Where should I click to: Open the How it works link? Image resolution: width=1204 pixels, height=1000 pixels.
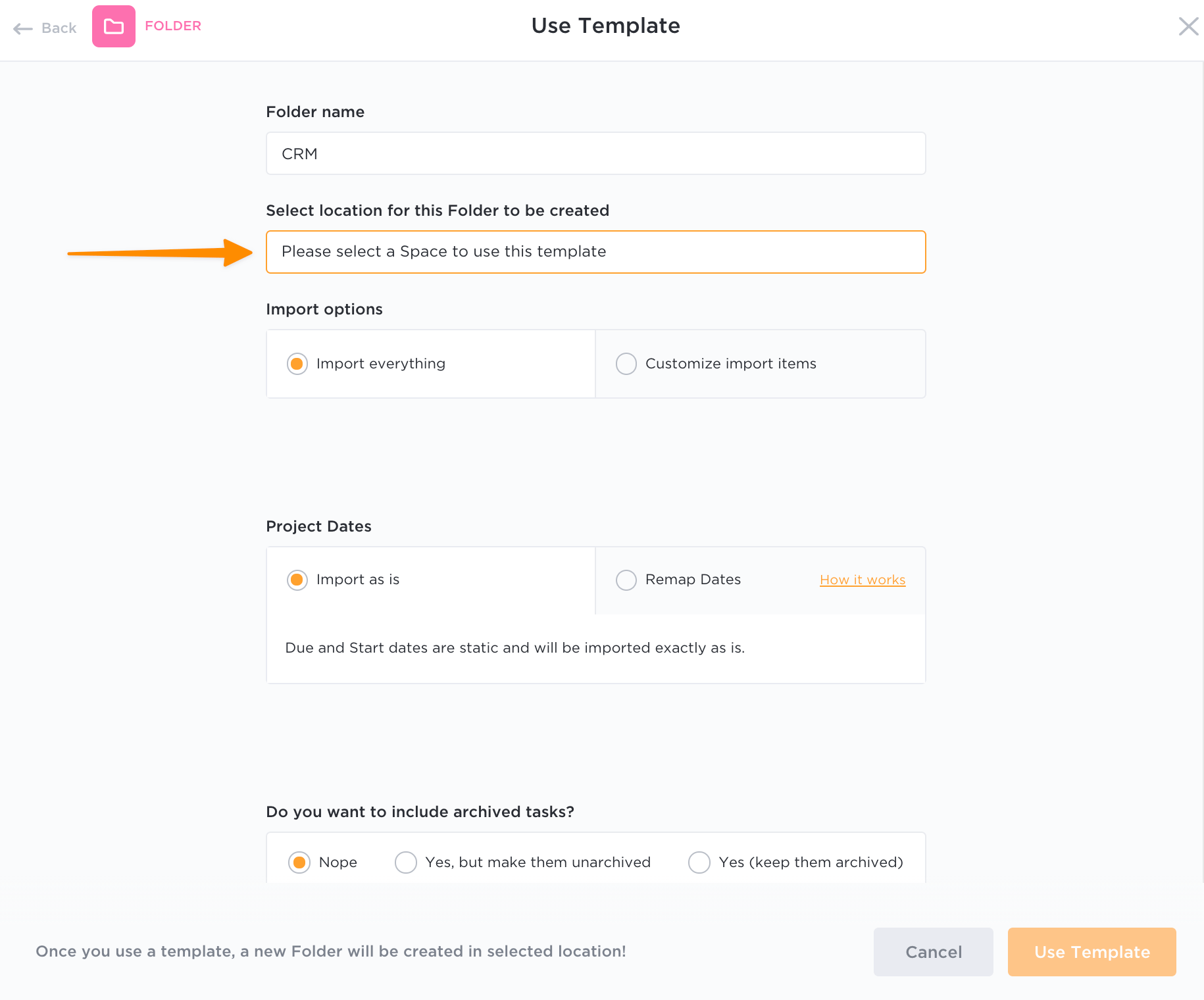point(863,580)
